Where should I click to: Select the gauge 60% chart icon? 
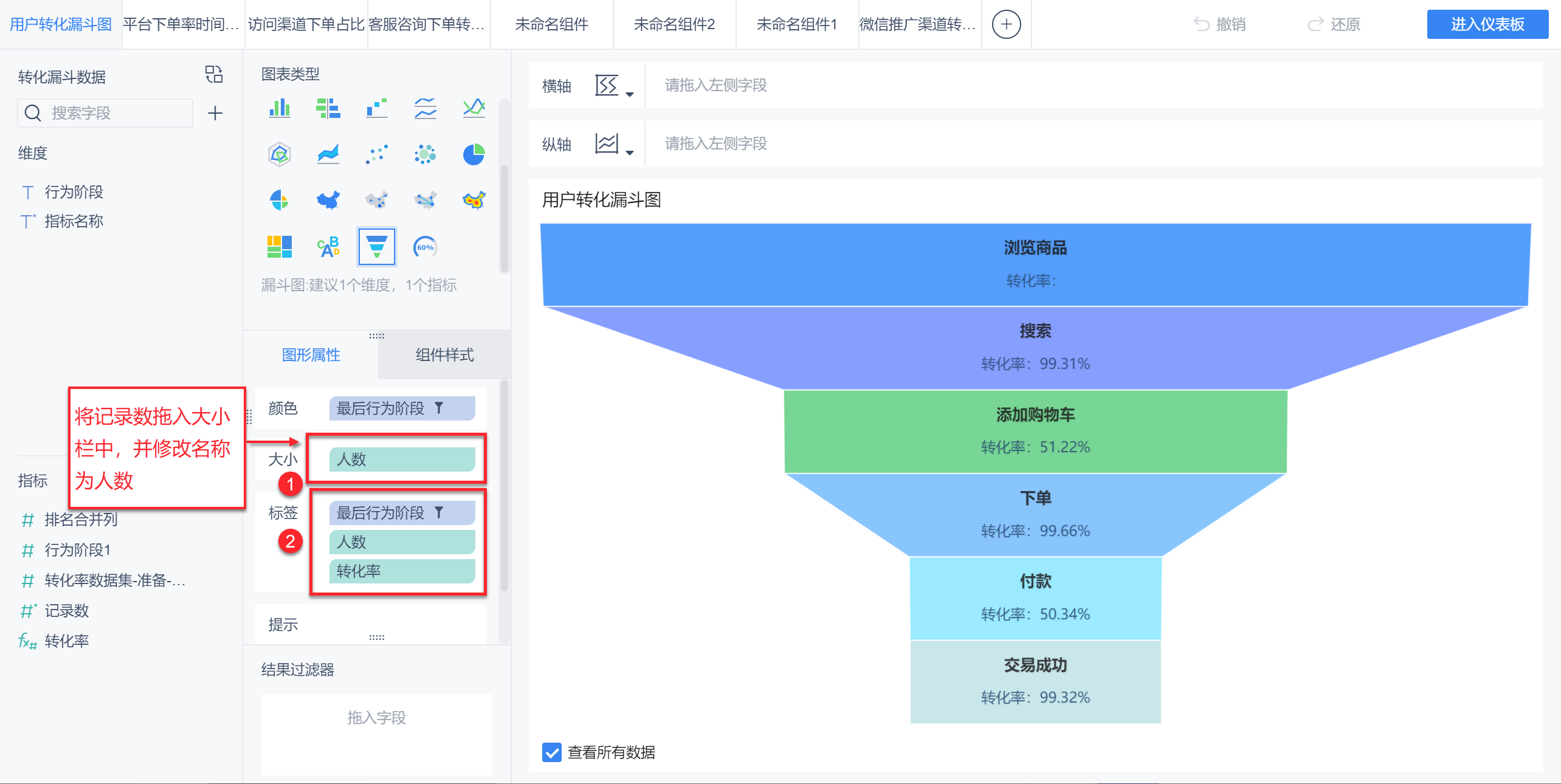click(x=425, y=247)
